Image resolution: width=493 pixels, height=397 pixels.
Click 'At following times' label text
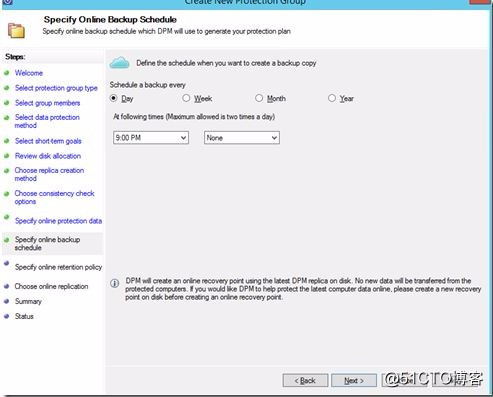pos(194,117)
